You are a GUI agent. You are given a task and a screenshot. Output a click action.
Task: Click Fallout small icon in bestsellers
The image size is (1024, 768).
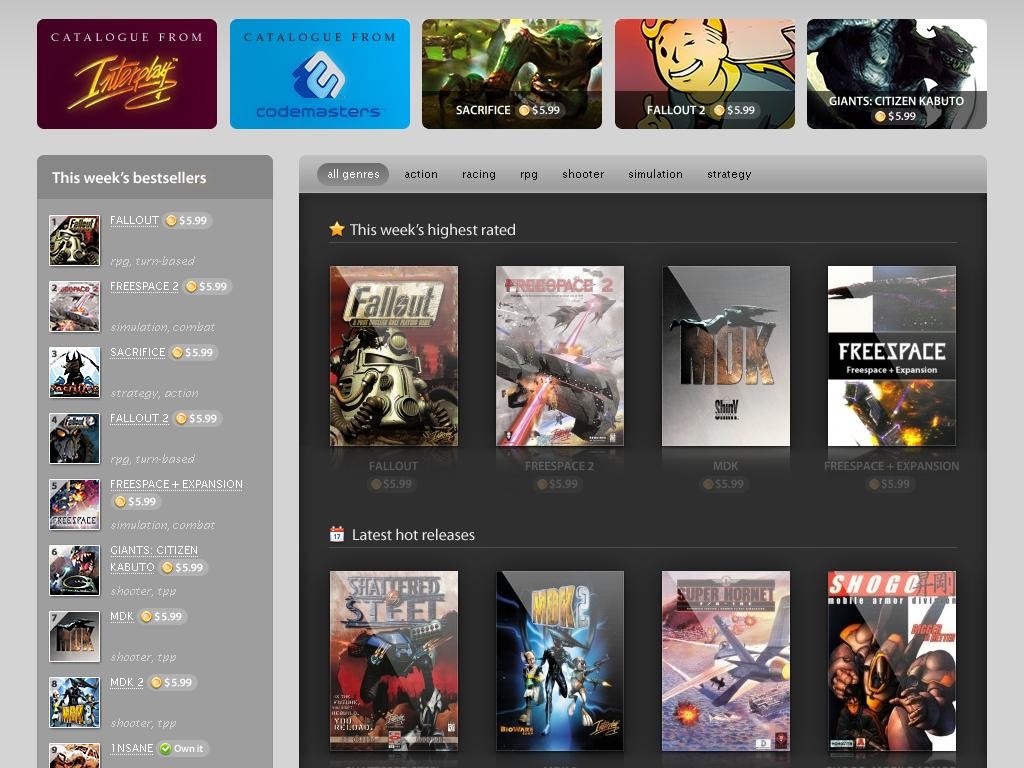(75, 240)
